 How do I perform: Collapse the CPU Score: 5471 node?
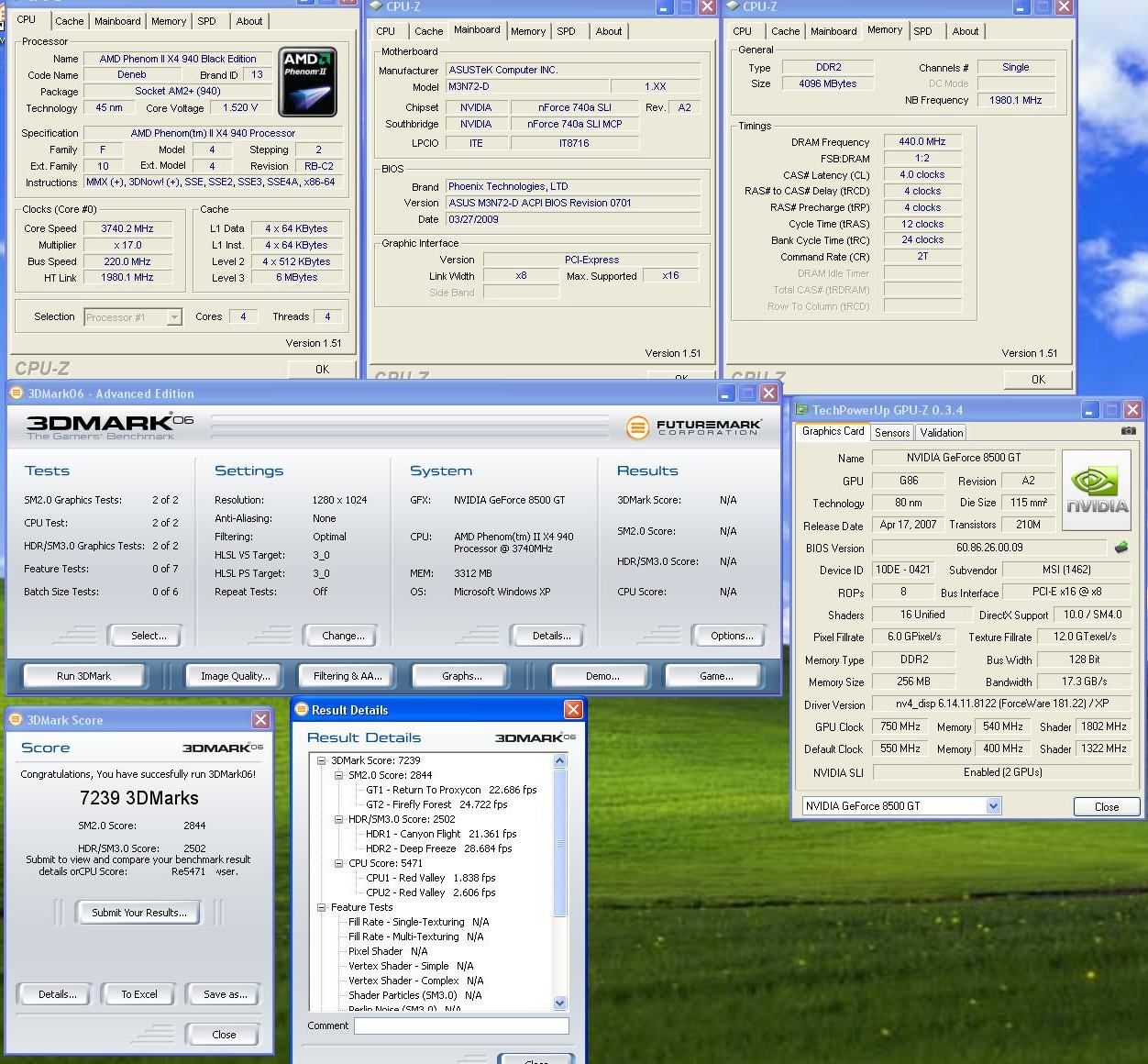pos(338,863)
